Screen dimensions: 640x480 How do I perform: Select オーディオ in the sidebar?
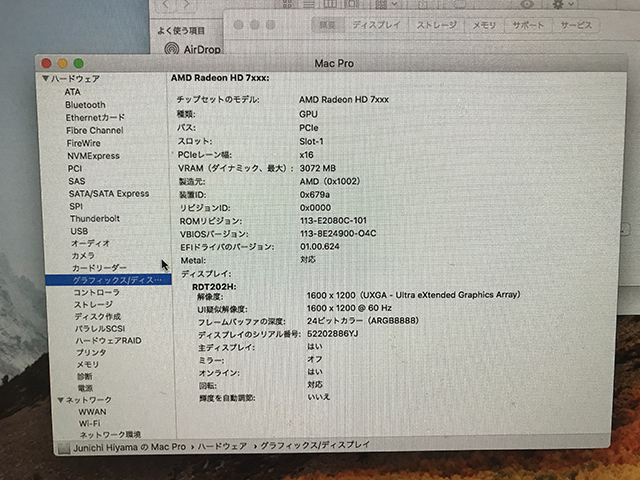(91, 243)
